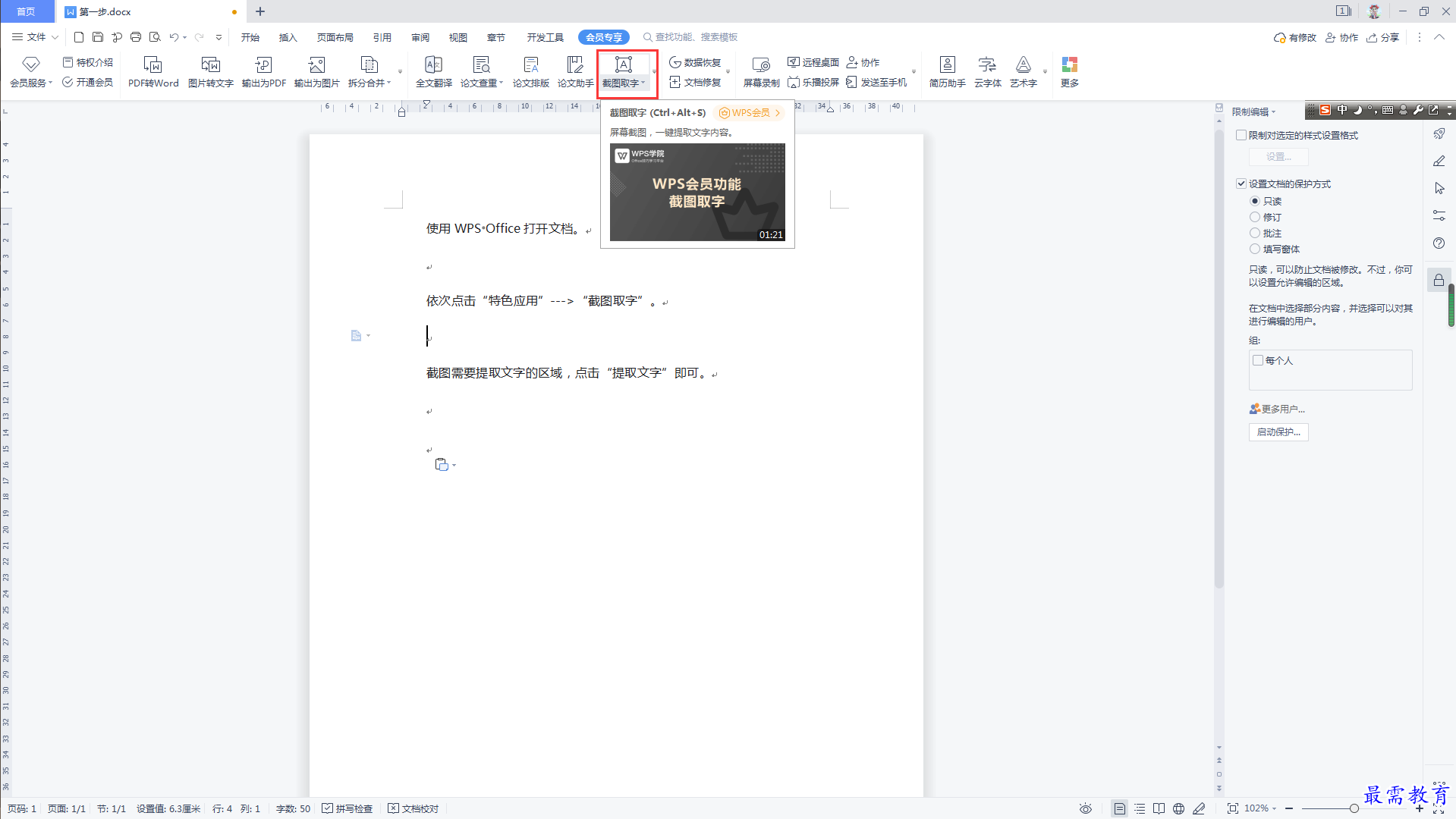Viewport: 1456px width, 819px height.
Task: Expand the 截图取字 dropdown arrow
Action: pos(643,83)
